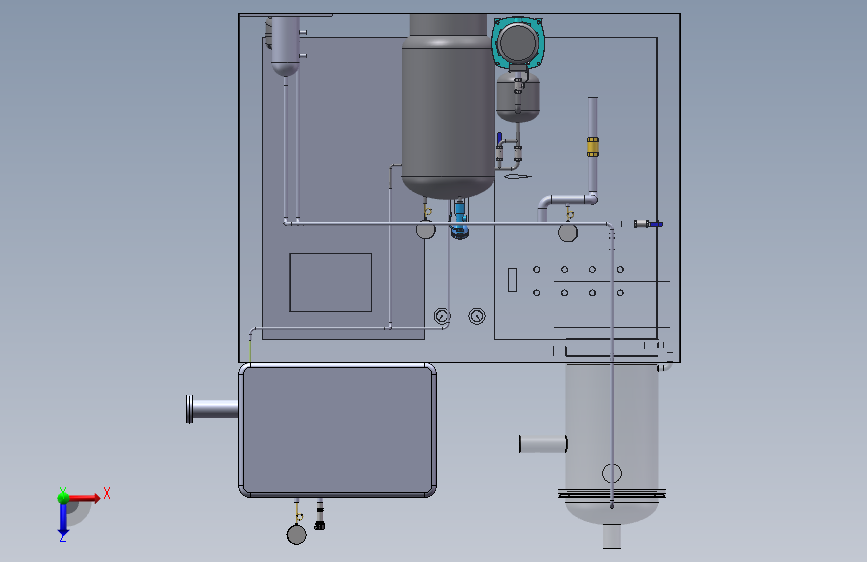Select the small expansion tank under the teal housing

tap(518, 97)
